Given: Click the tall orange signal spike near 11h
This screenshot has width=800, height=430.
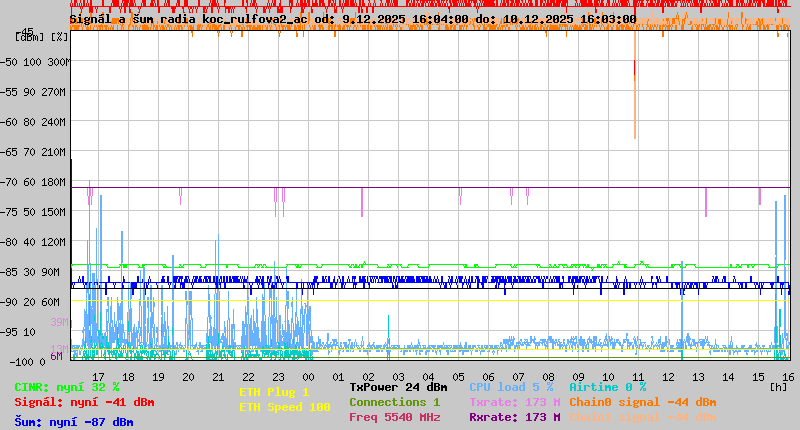Looking at the screenshot, I should click(635, 85).
